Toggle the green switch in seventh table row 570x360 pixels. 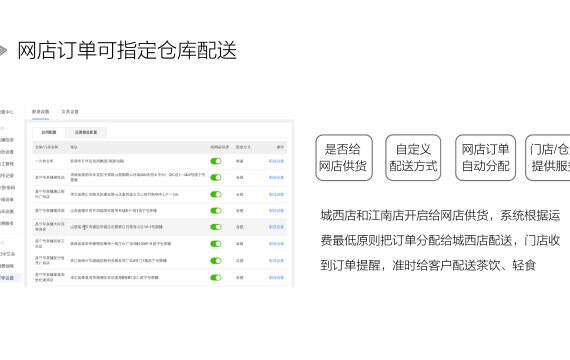(216, 261)
